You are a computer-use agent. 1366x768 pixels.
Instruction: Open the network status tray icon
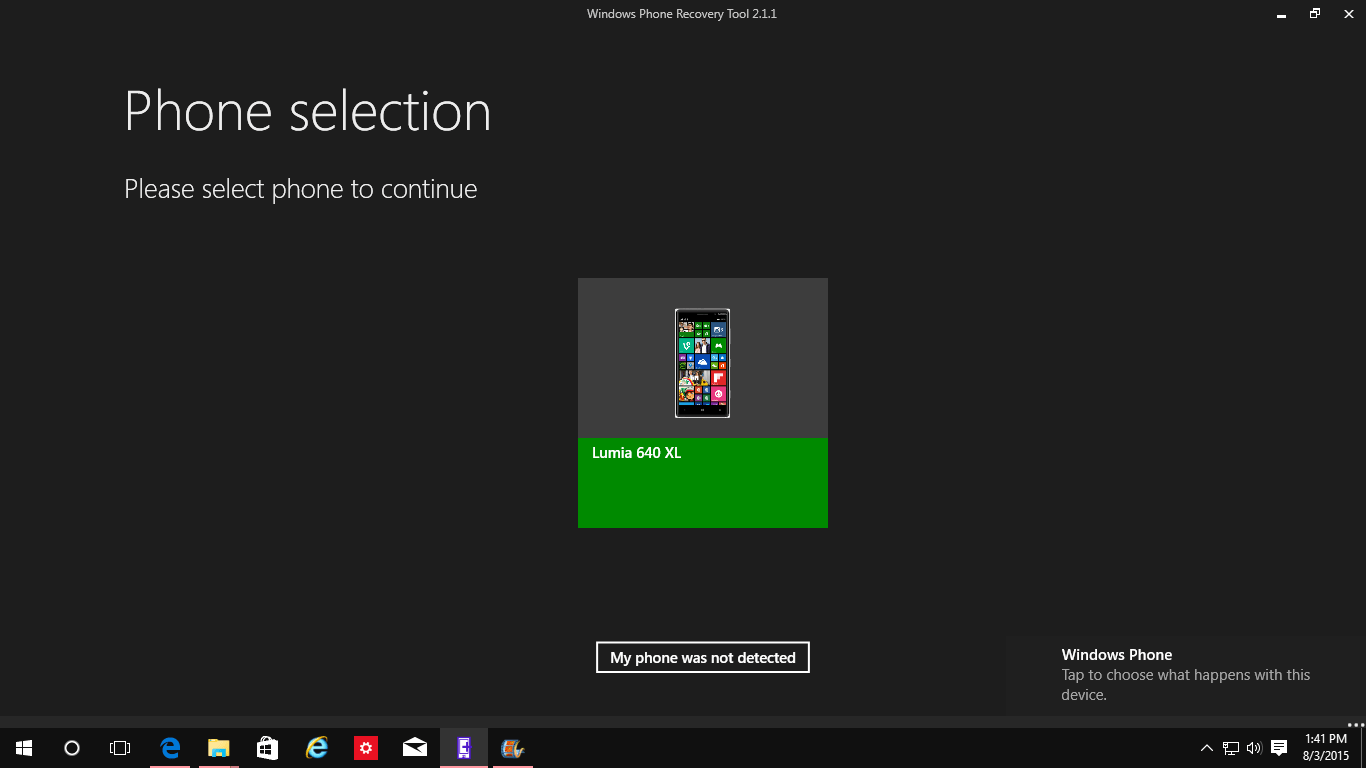(1229, 747)
